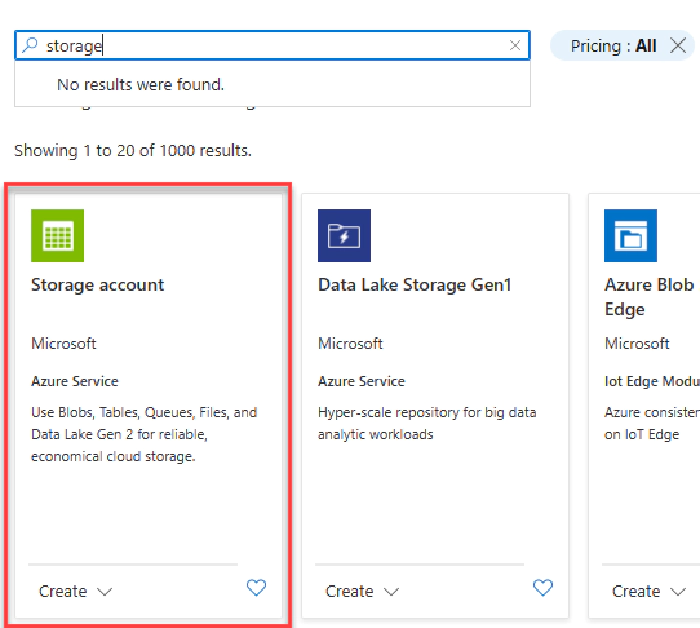The image size is (700, 628).
Task: Click Azure Service label on Data Lake card
Action: click(x=362, y=381)
